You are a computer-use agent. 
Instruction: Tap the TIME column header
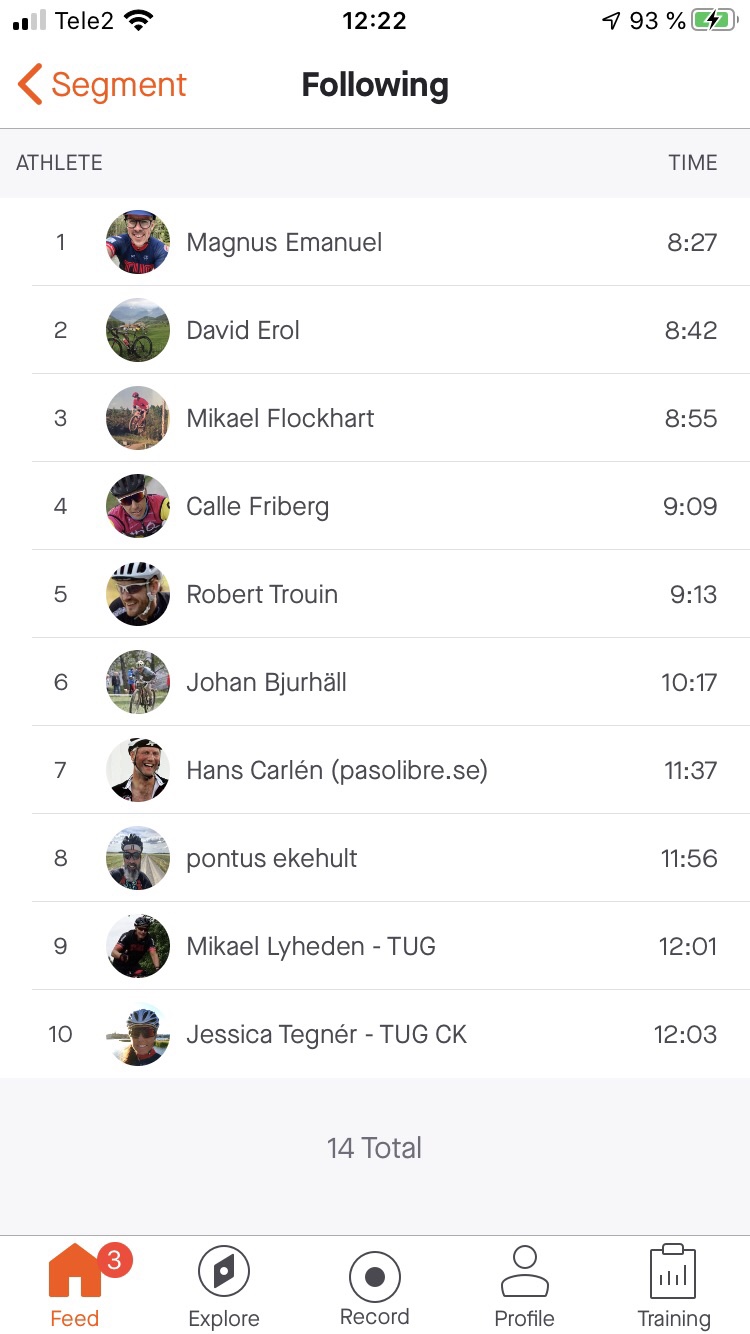692,163
